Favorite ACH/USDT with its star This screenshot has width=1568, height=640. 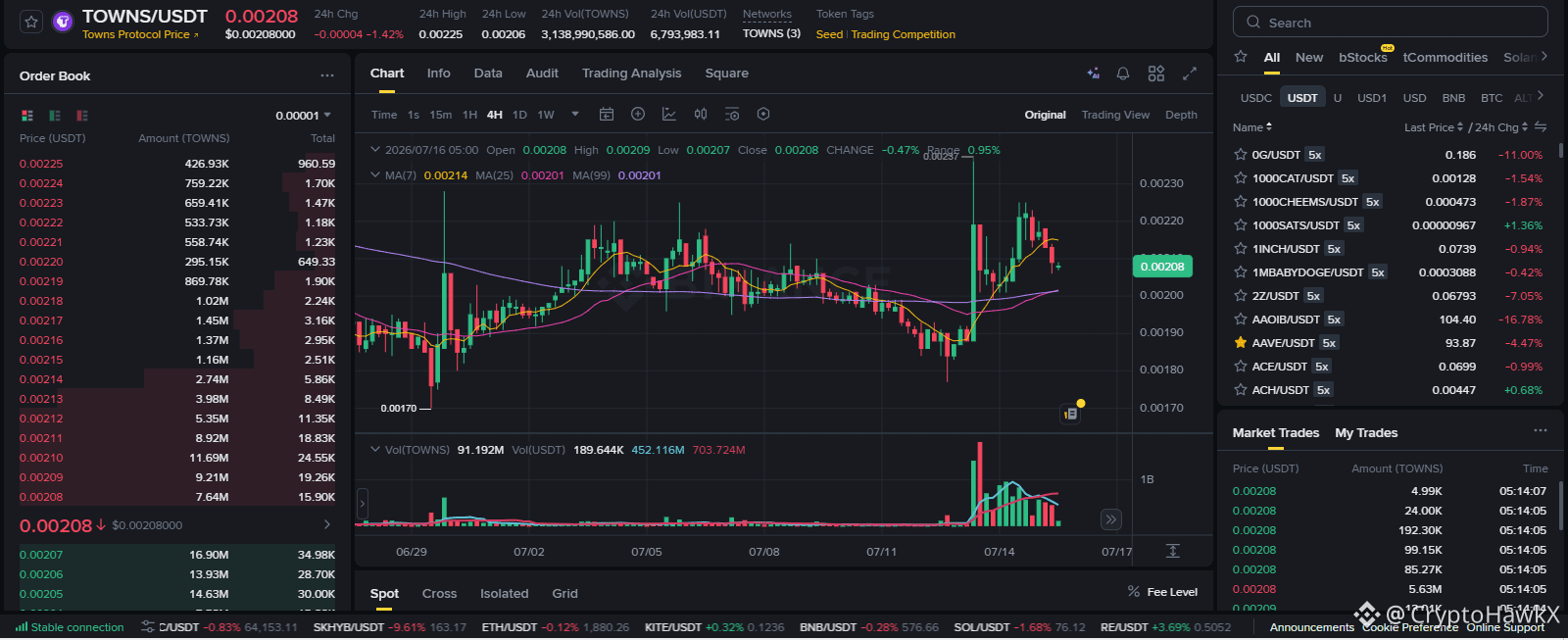pyautogui.click(x=1241, y=390)
